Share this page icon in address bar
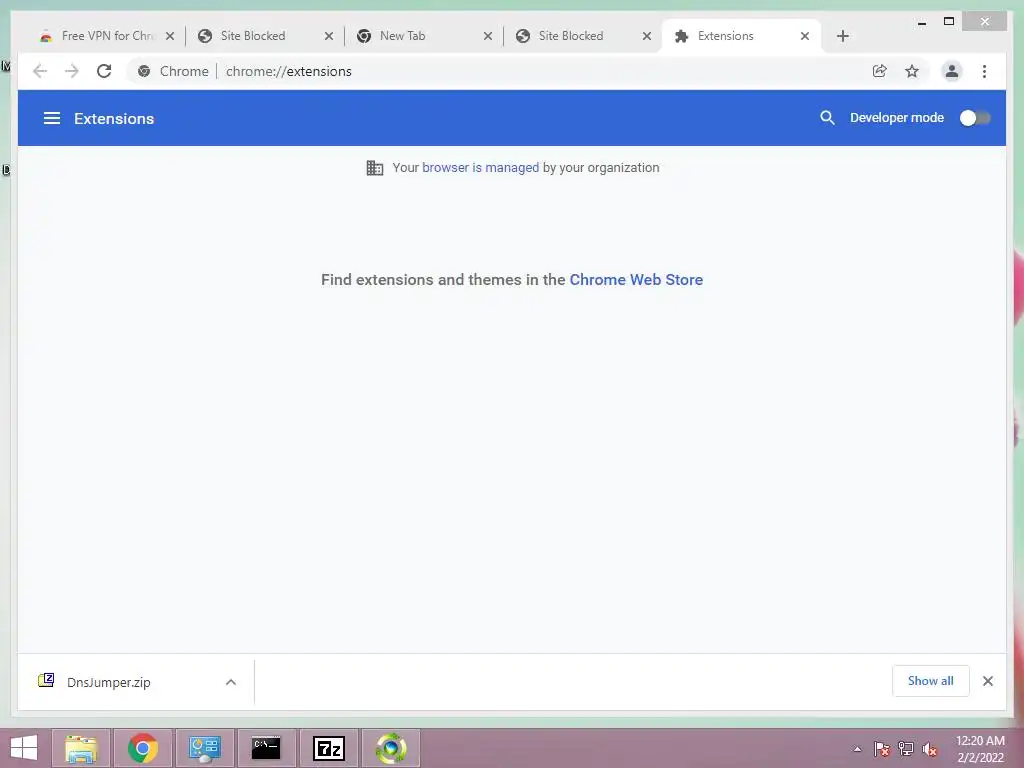Screen dimensions: 1024x768 880,71
